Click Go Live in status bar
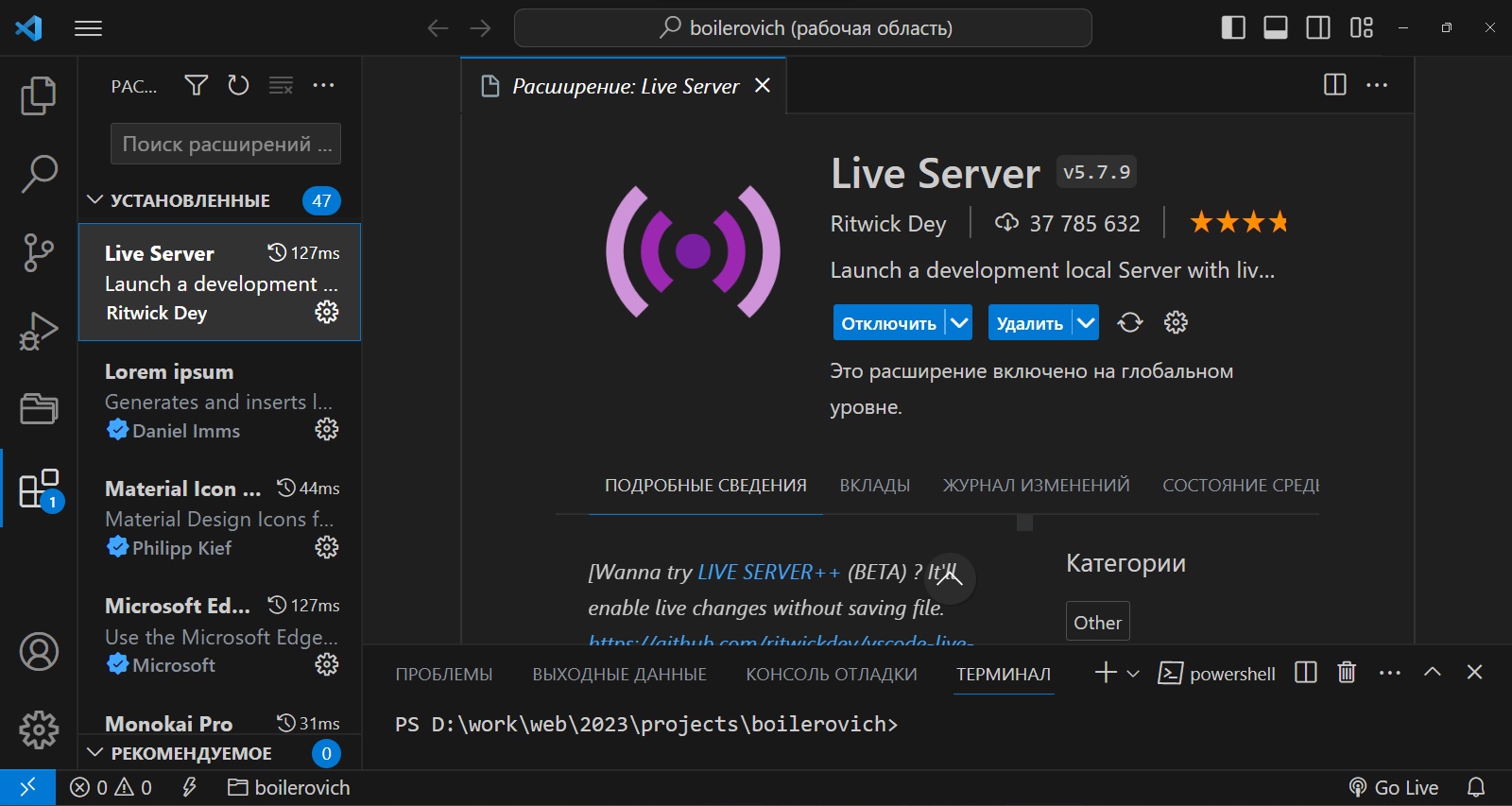The width and height of the screenshot is (1512, 806). tap(1393, 787)
